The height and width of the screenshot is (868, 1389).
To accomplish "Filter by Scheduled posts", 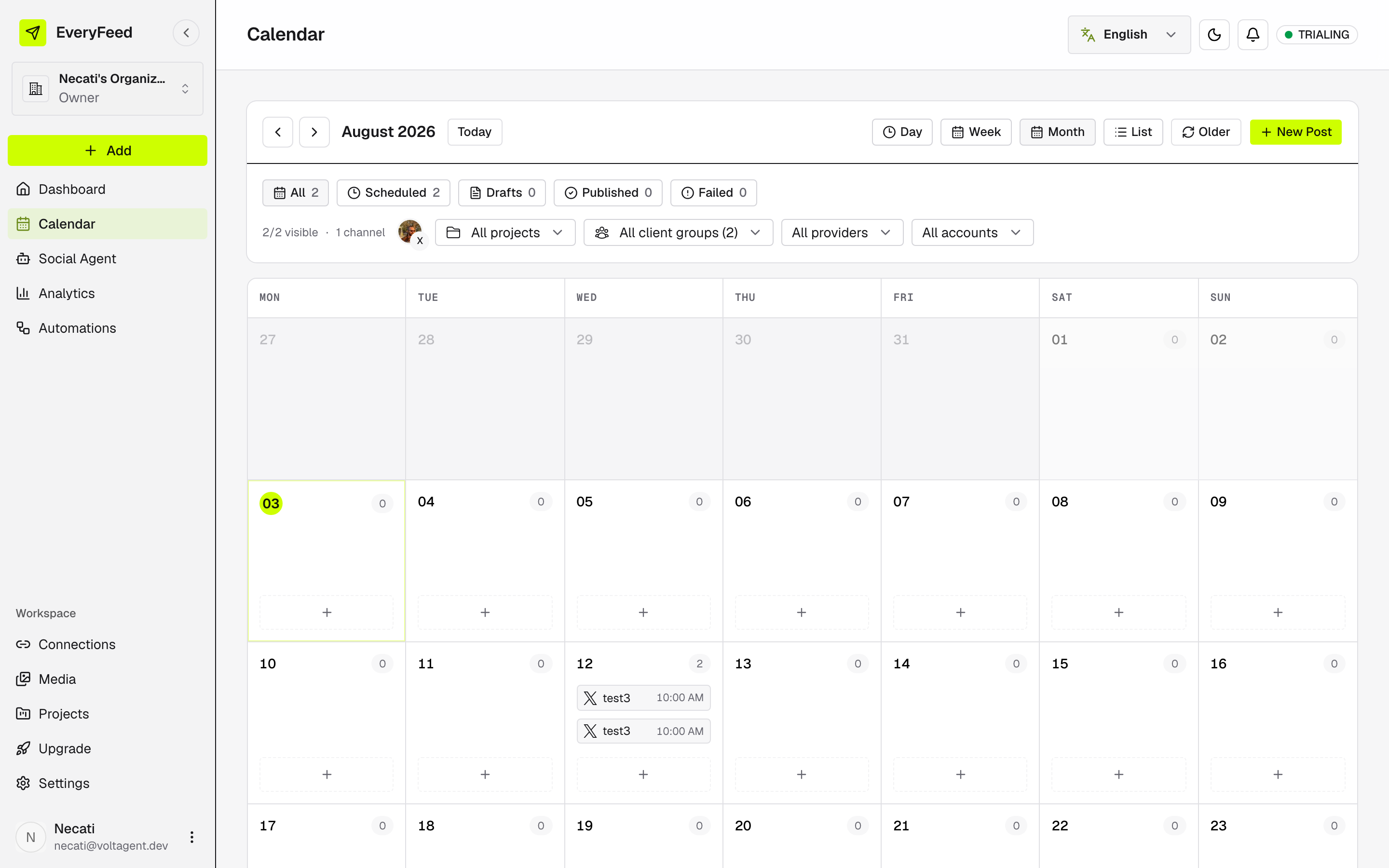I will [393, 192].
